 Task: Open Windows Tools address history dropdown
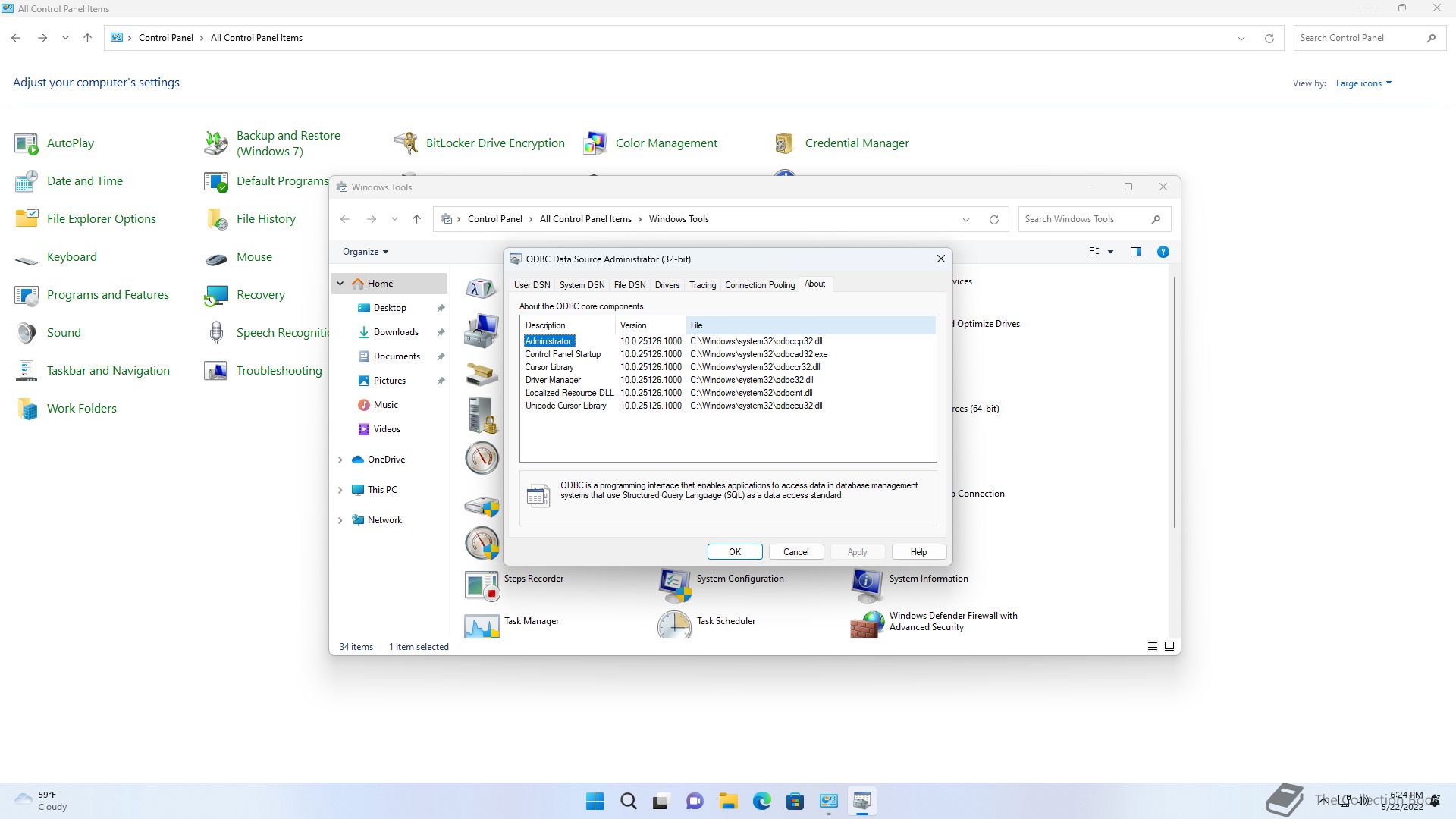point(966,220)
